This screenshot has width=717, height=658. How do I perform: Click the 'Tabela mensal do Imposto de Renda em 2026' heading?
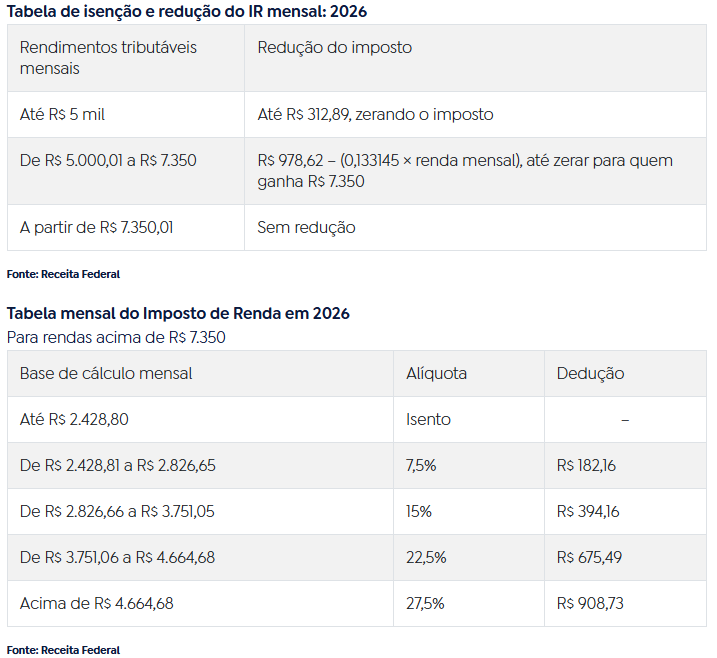tap(178, 313)
